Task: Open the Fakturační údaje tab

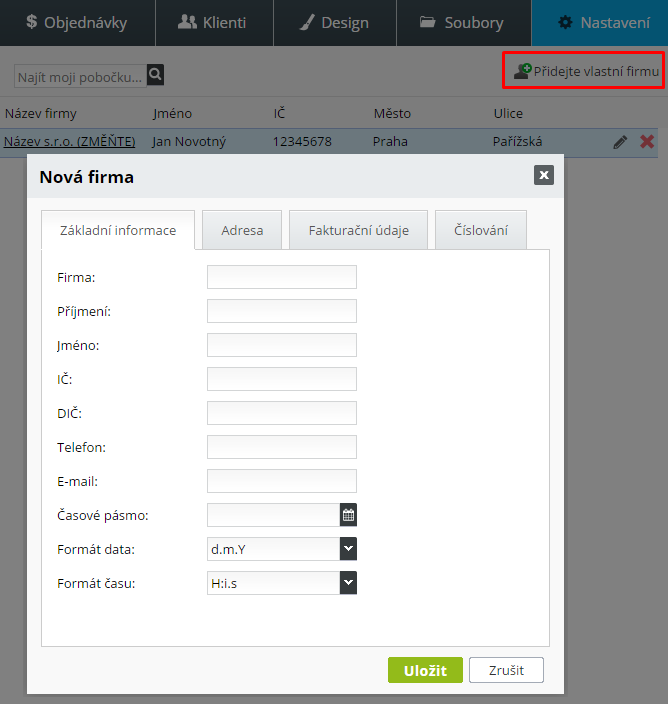Action: coord(359,230)
